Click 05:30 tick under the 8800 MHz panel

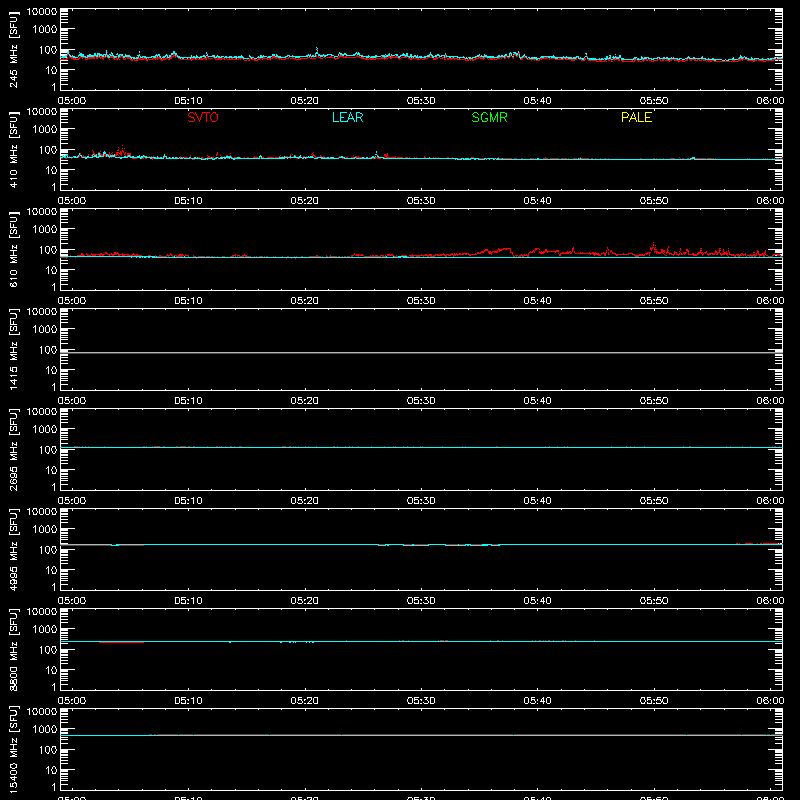[421, 701]
